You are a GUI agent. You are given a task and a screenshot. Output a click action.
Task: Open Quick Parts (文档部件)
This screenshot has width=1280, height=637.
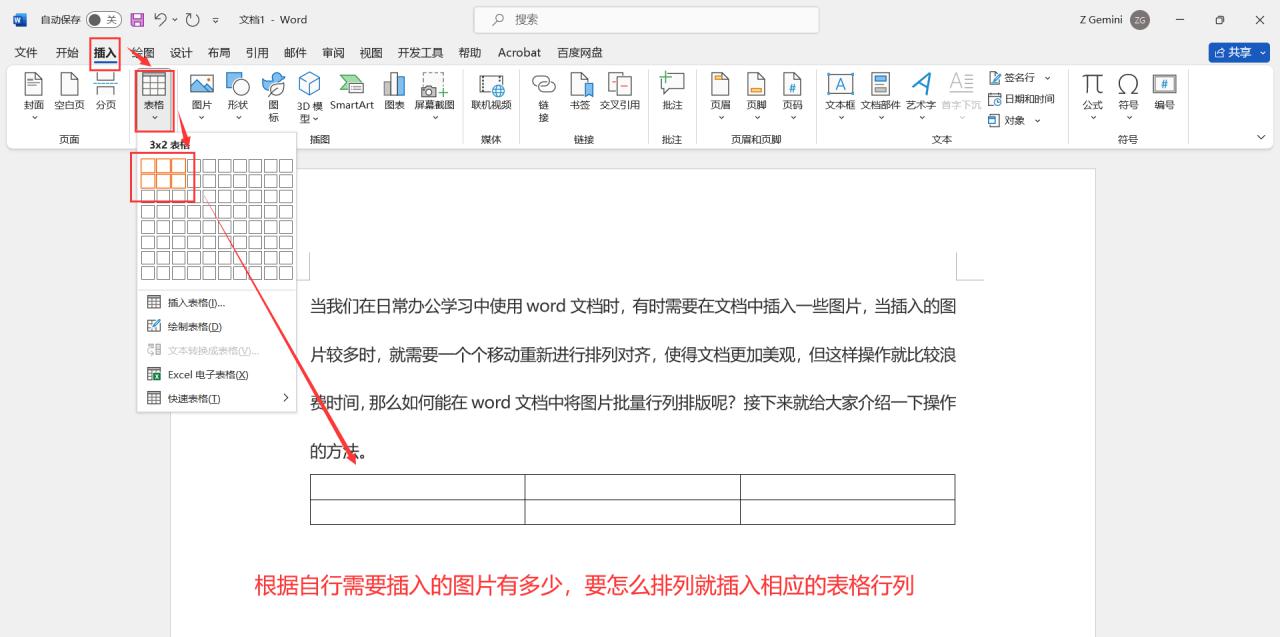[x=880, y=96]
